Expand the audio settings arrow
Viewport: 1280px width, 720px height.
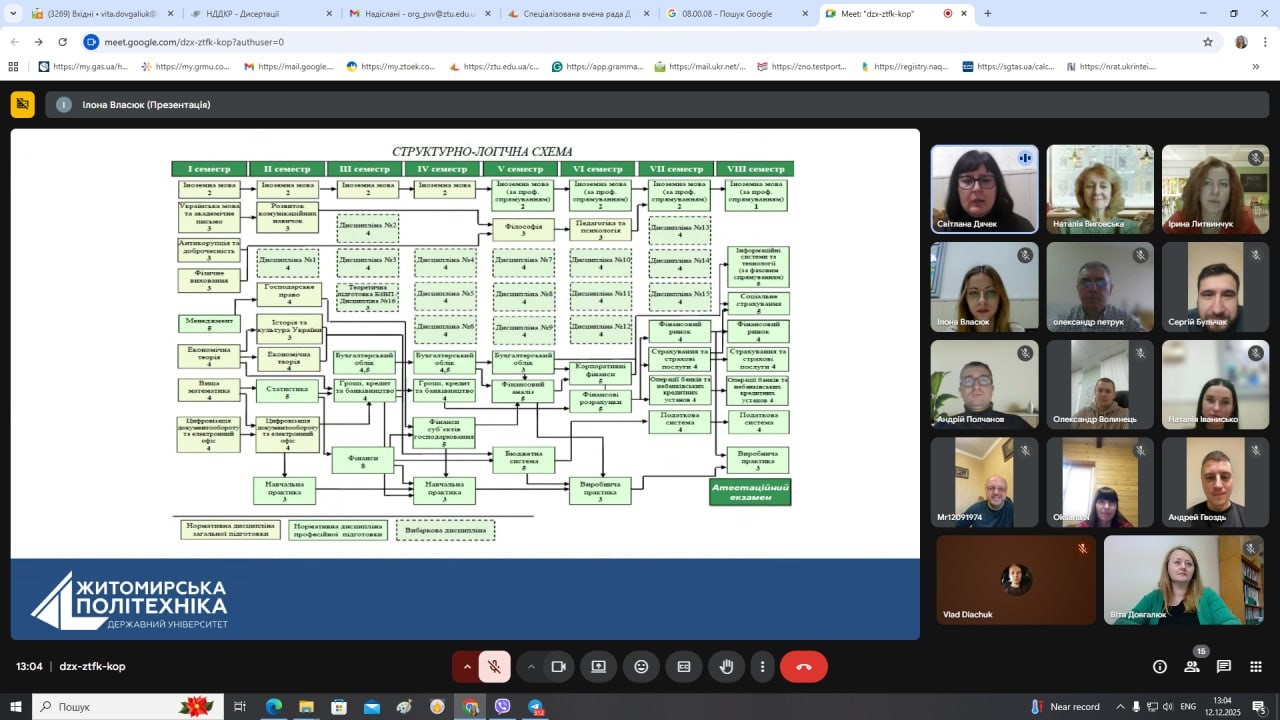[466, 667]
